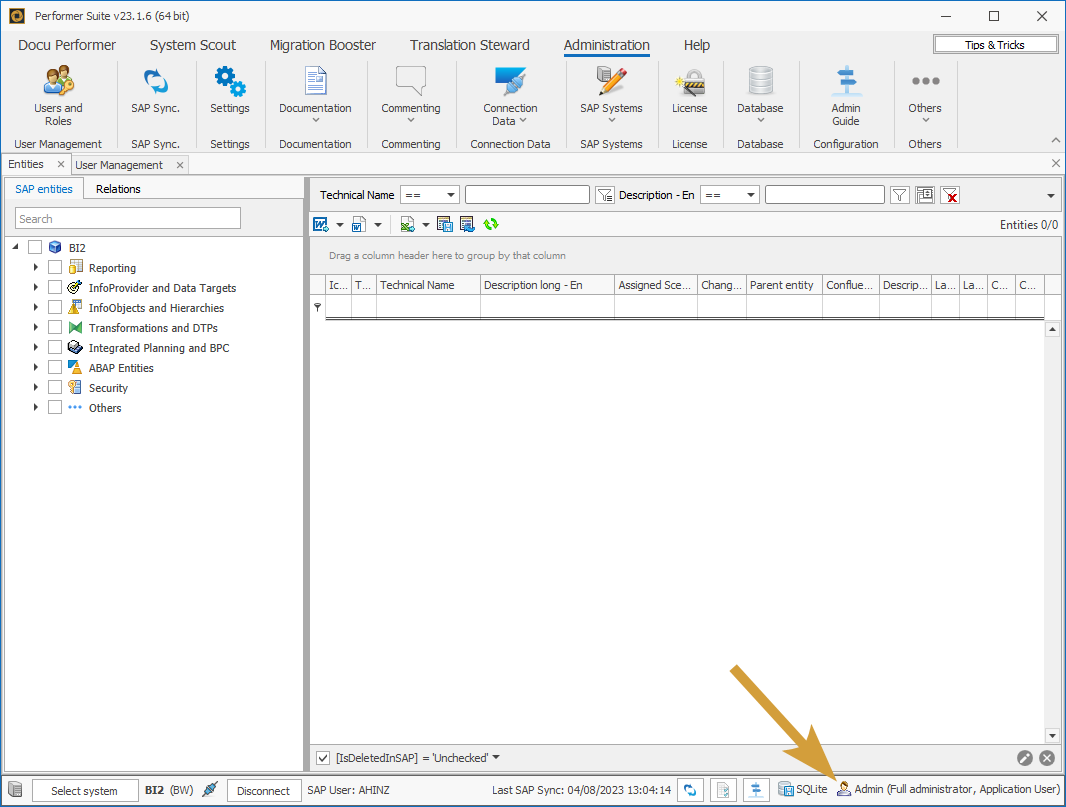Switch to the Relations tab
The width and height of the screenshot is (1066, 807).
click(118, 189)
